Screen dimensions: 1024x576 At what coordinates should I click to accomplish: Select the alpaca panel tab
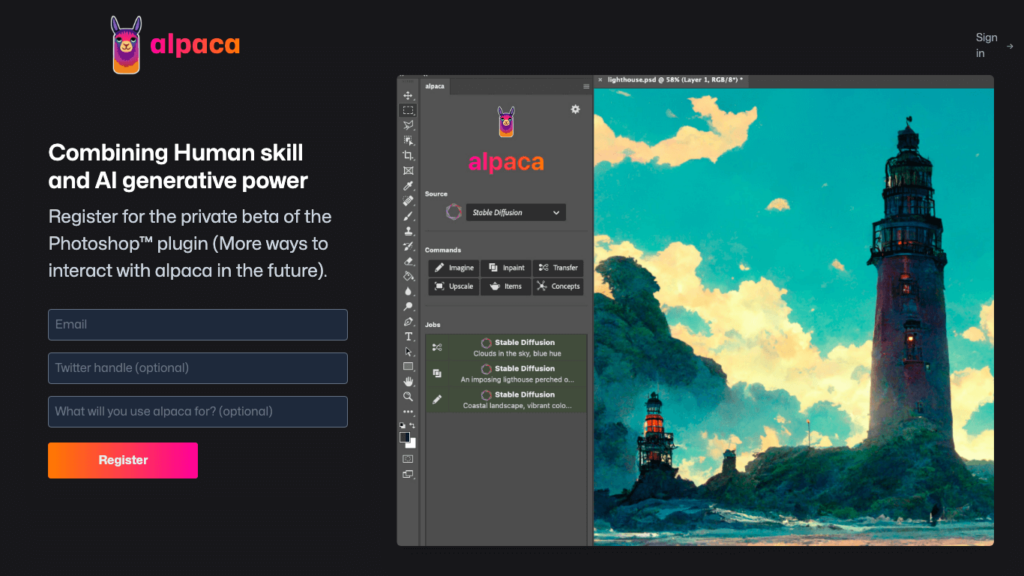pyautogui.click(x=435, y=87)
